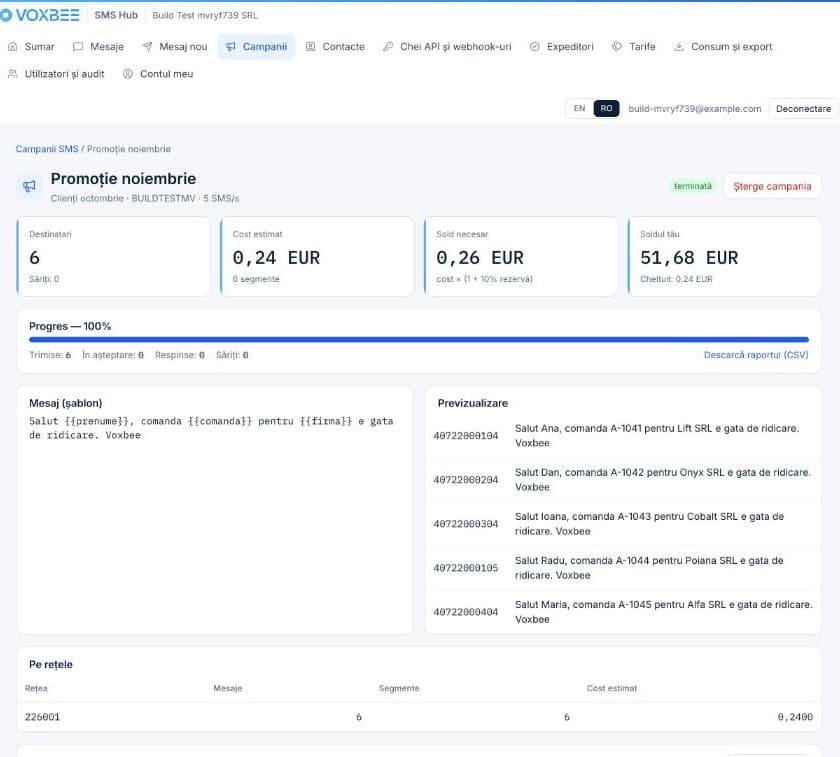Open Chei API și webhook-uri
This screenshot has height=757, width=840.
click(447, 47)
